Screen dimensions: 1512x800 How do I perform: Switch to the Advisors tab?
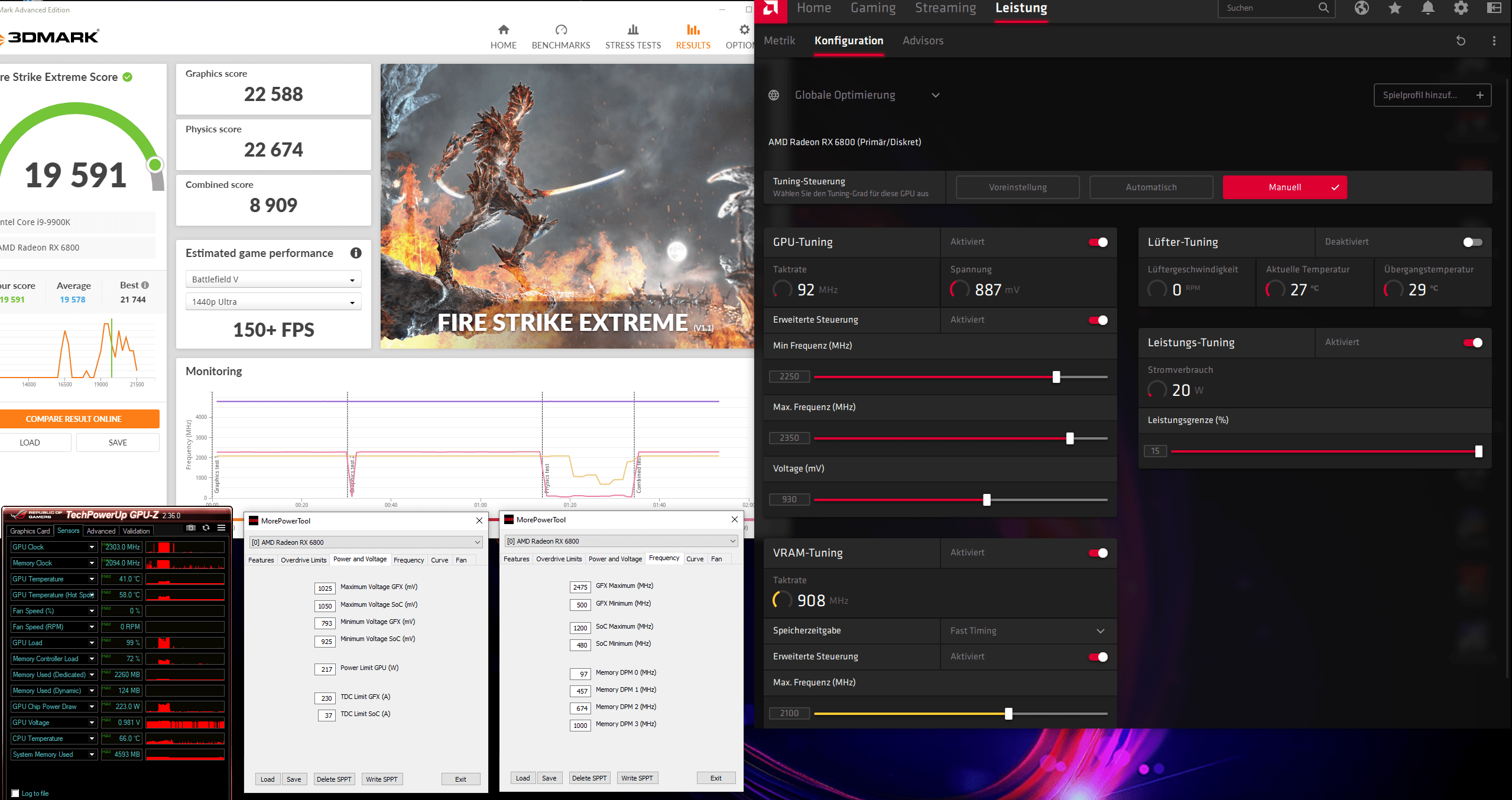[923, 41]
